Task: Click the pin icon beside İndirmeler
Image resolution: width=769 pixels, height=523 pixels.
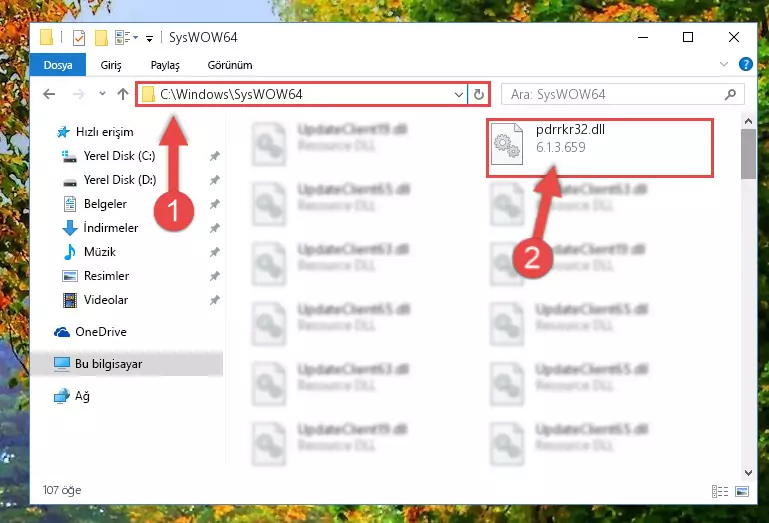Action: point(214,228)
